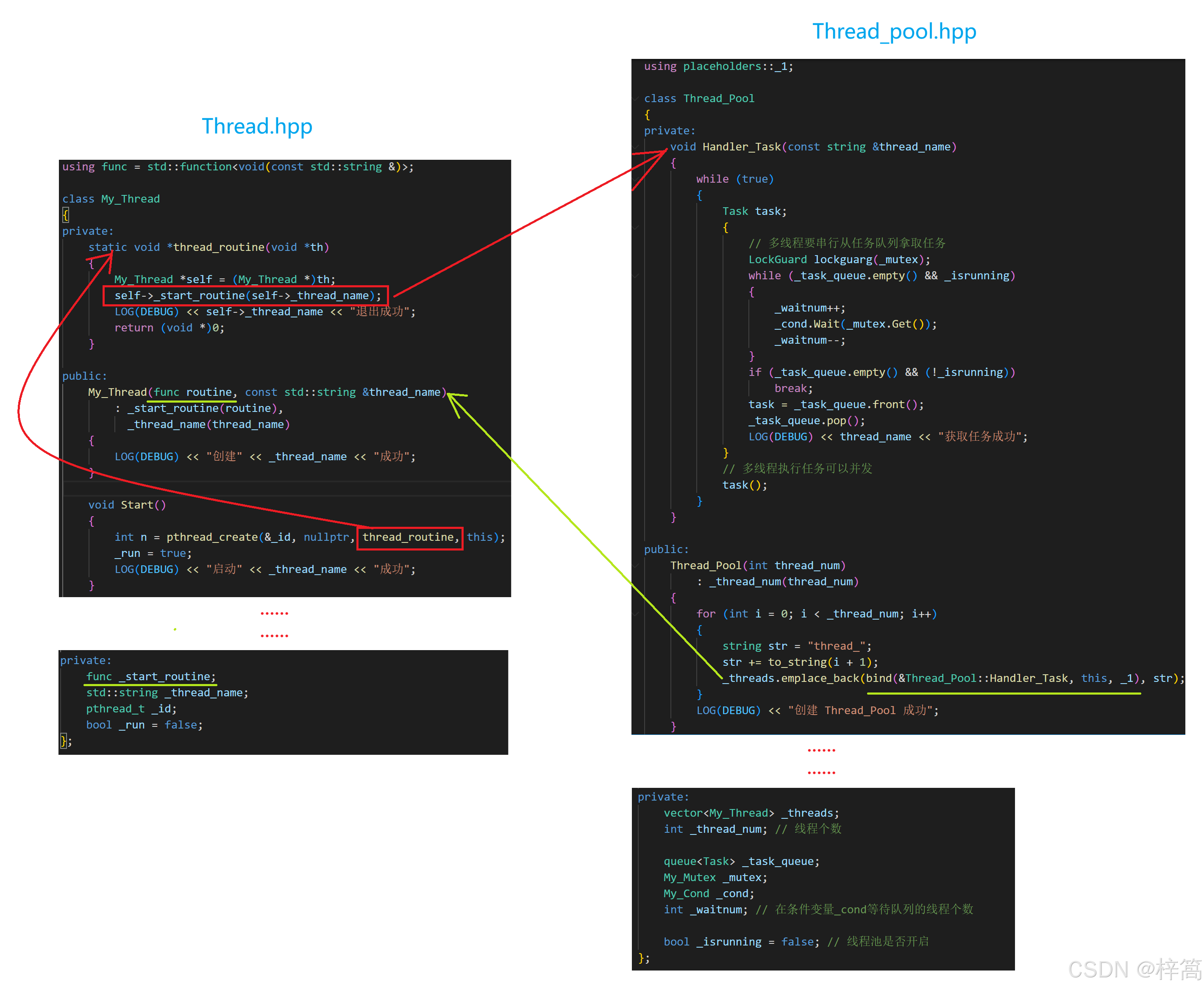The width and height of the screenshot is (1204, 990).
Task: Click the red-boxed thread_routine argument
Action: tap(409, 537)
